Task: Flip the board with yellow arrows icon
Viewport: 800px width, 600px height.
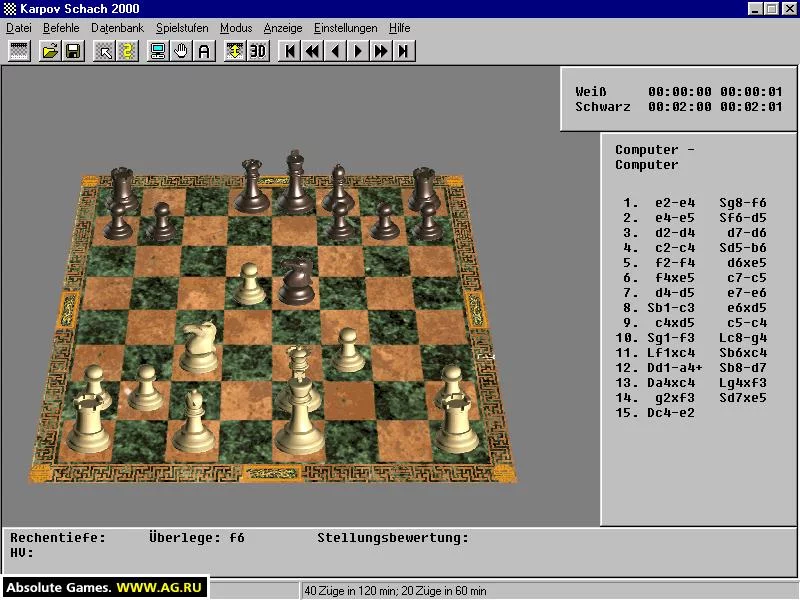Action: (235, 51)
